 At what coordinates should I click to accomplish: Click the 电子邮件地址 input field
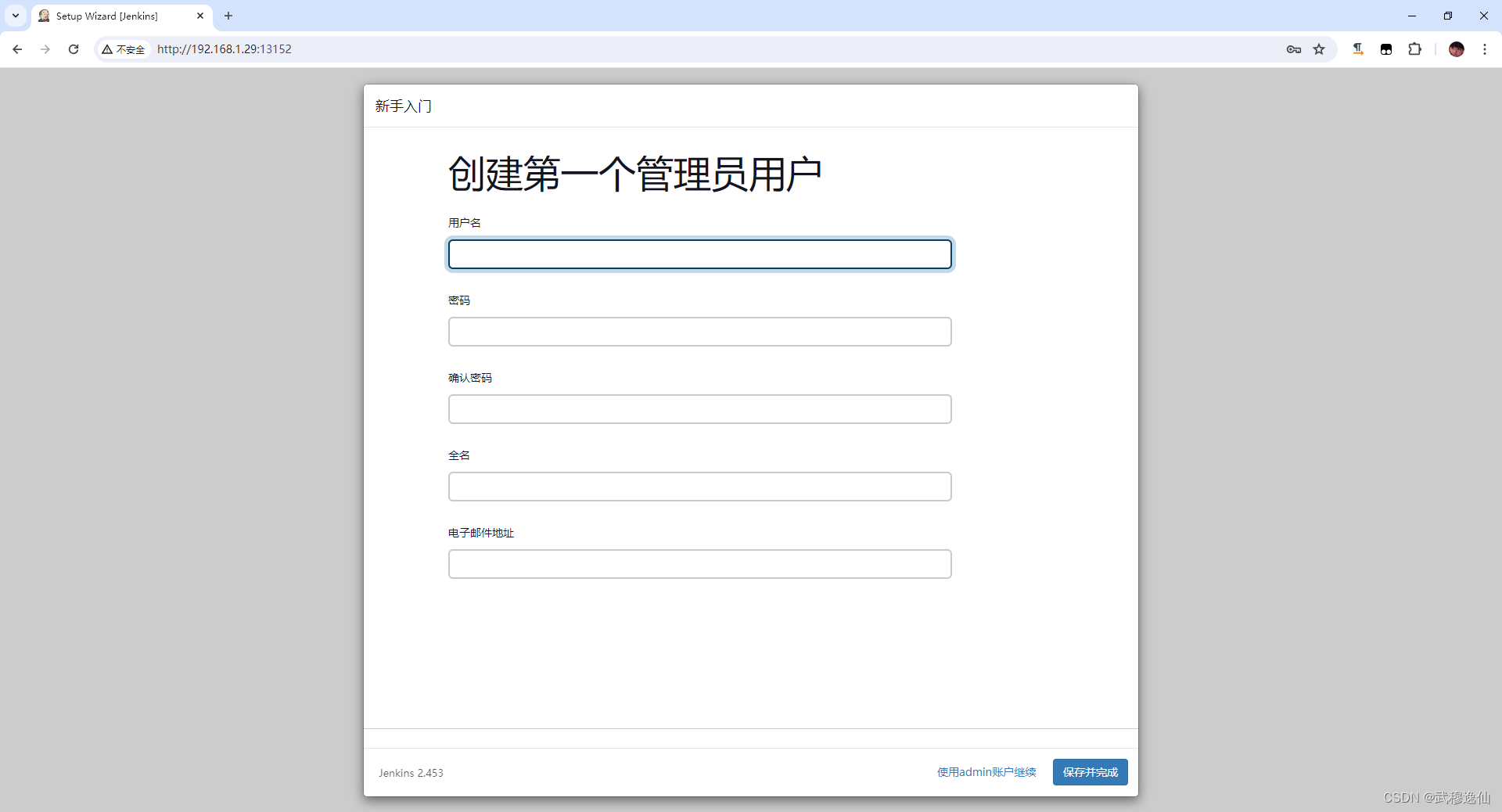coord(700,564)
